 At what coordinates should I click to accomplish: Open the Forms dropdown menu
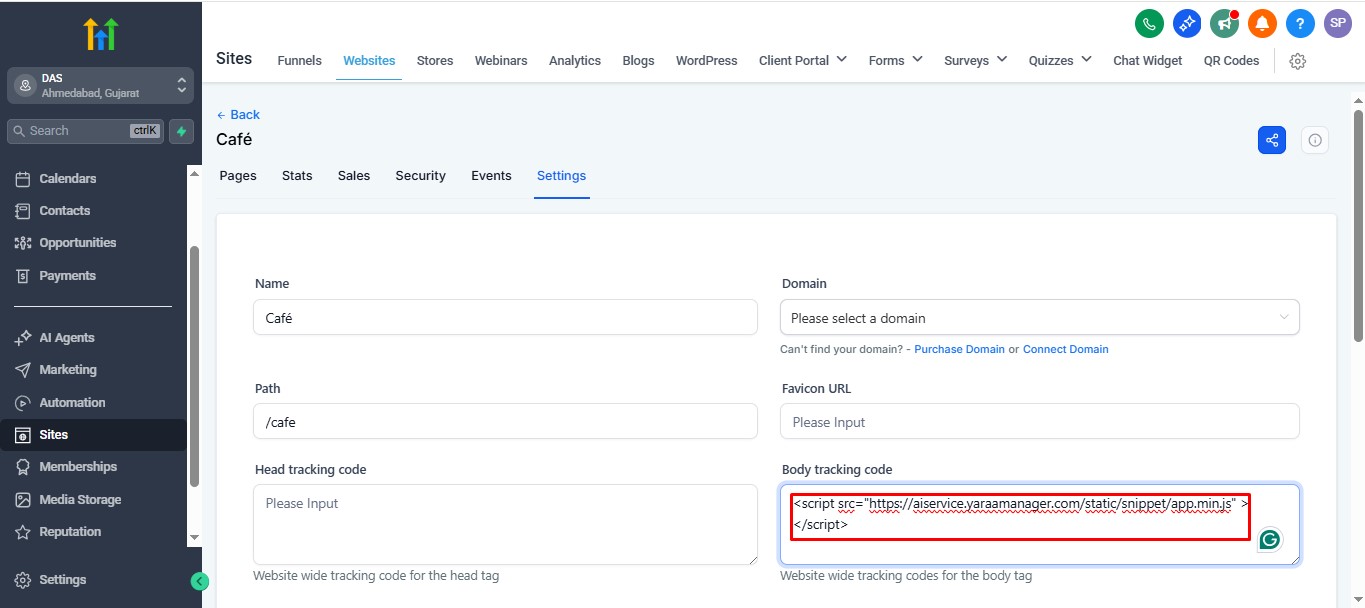[x=896, y=61]
